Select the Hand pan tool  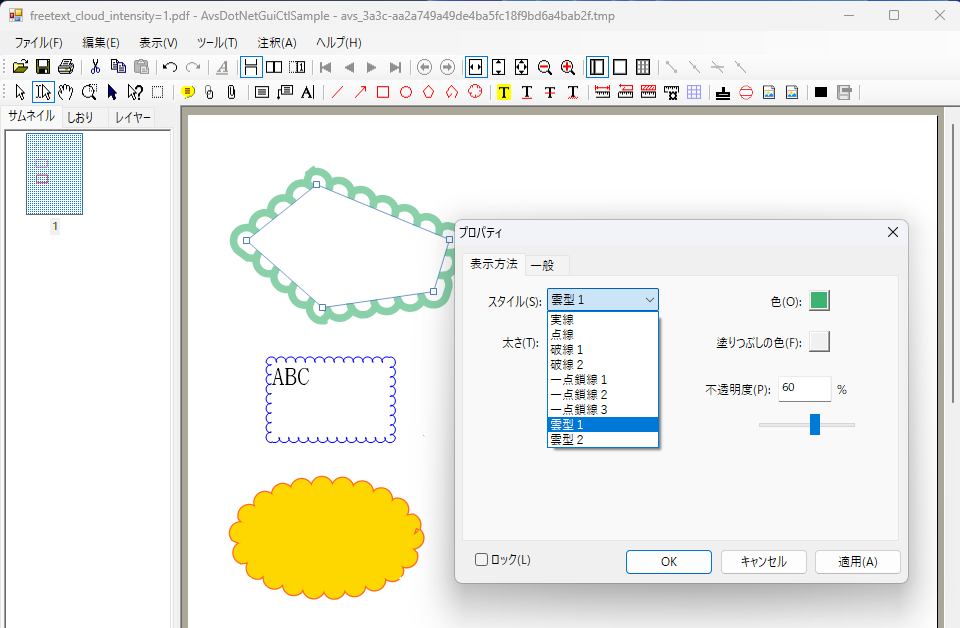66,92
